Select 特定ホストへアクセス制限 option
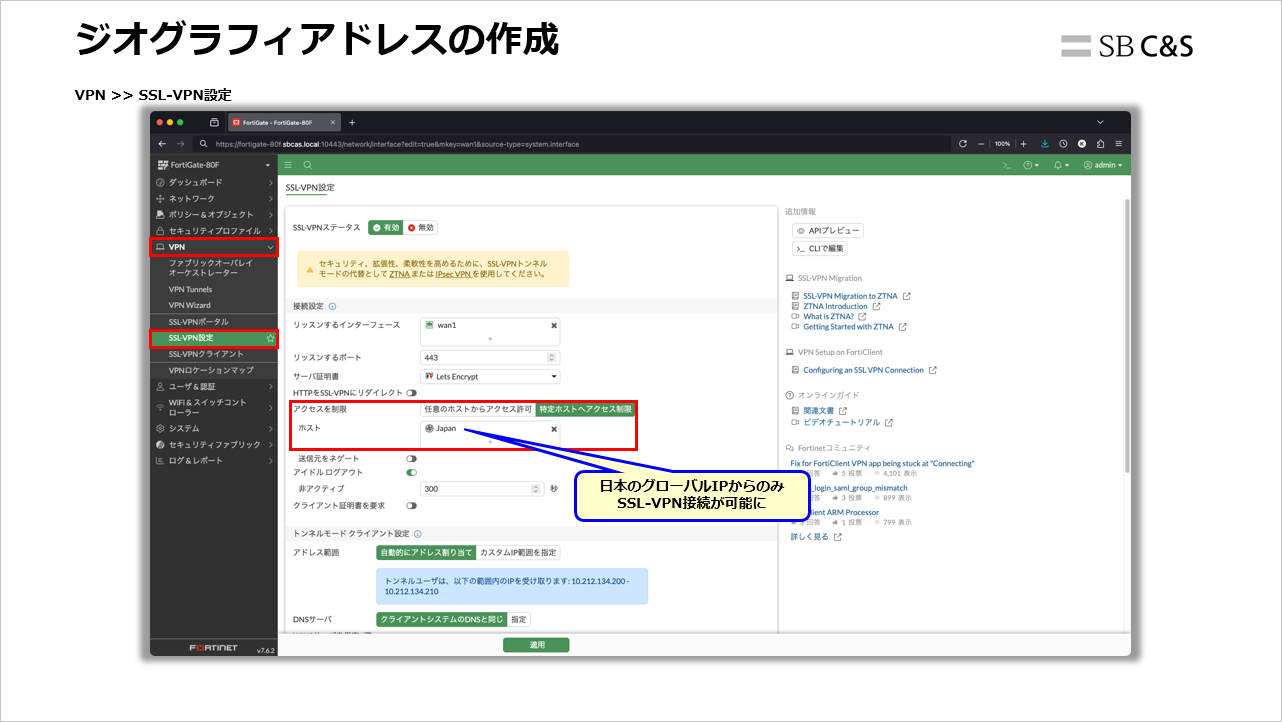1282x722 pixels. point(586,409)
